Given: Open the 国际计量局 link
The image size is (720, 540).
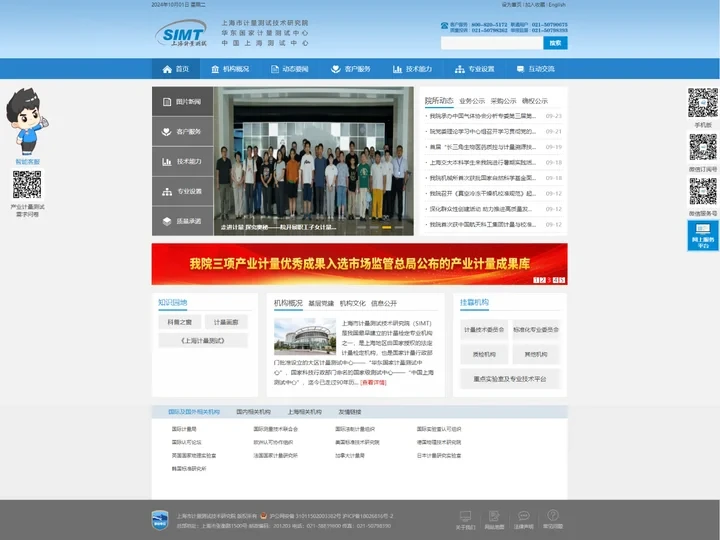Looking at the screenshot, I should tap(184, 429).
